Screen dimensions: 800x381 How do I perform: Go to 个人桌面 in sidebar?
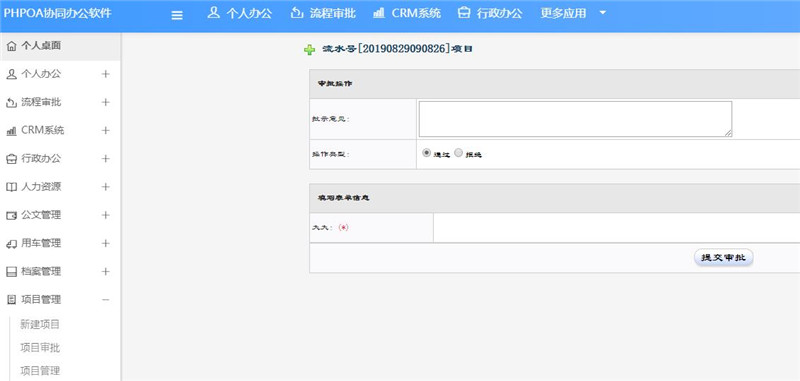pos(41,46)
